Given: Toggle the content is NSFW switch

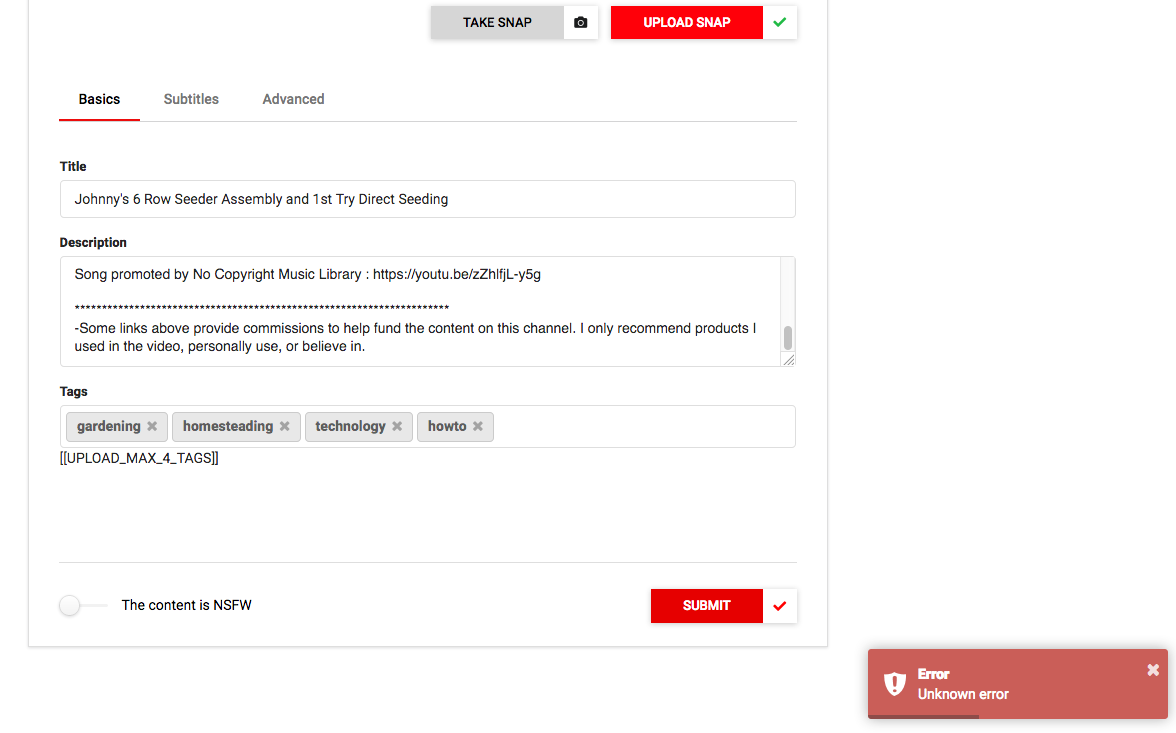Looking at the screenshot, I should (83, 605).
